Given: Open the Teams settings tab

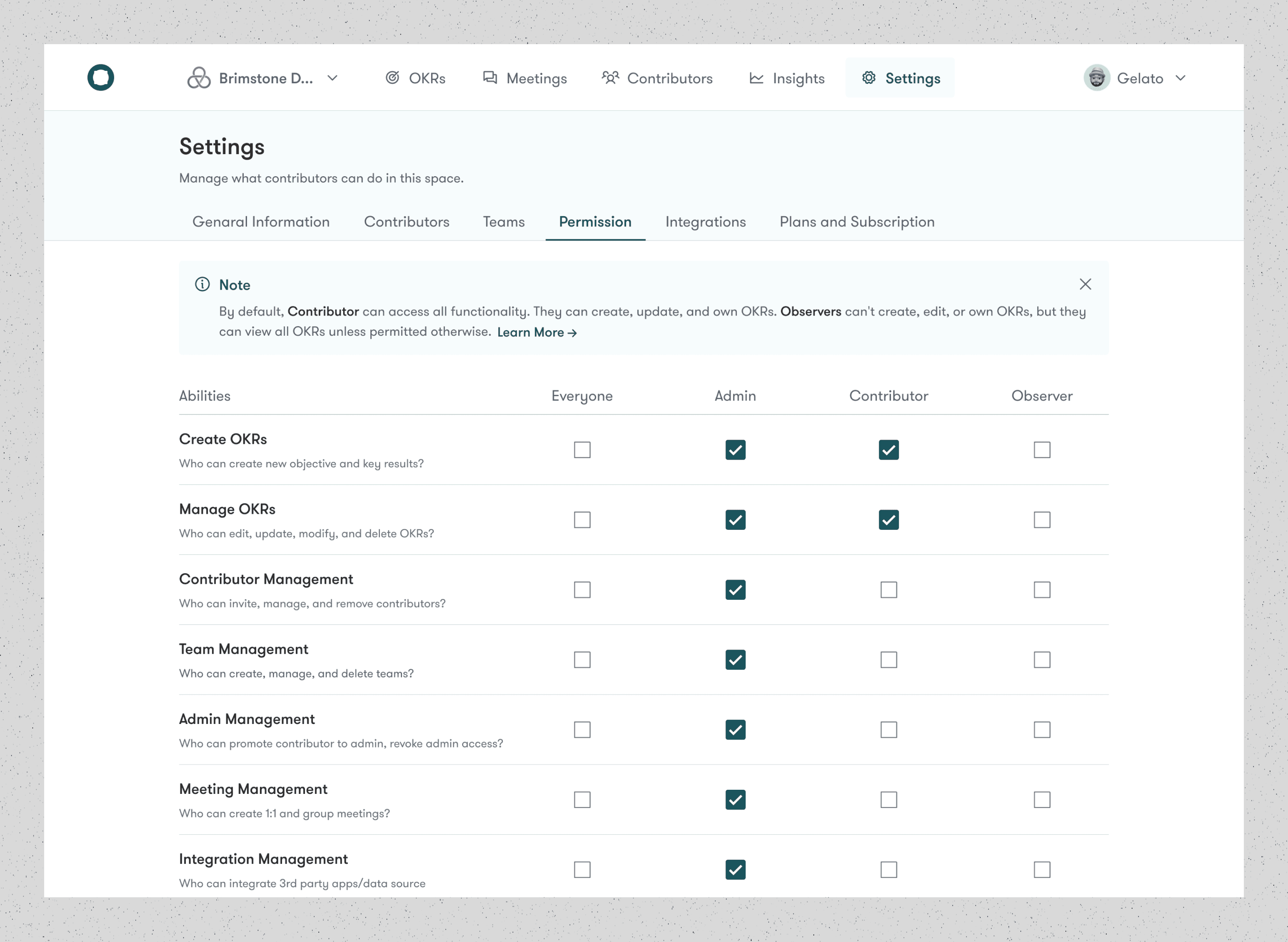Looking at the screenshot, I should pos(503,222).
